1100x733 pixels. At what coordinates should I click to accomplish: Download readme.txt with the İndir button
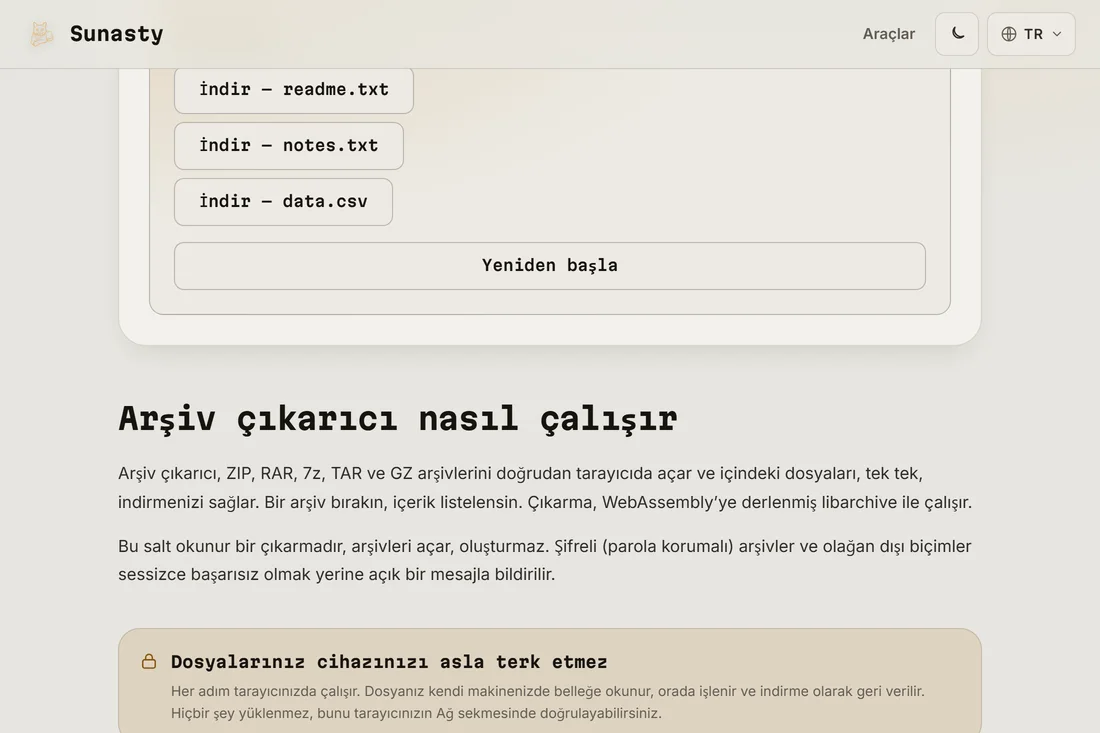tap(293, 90)
